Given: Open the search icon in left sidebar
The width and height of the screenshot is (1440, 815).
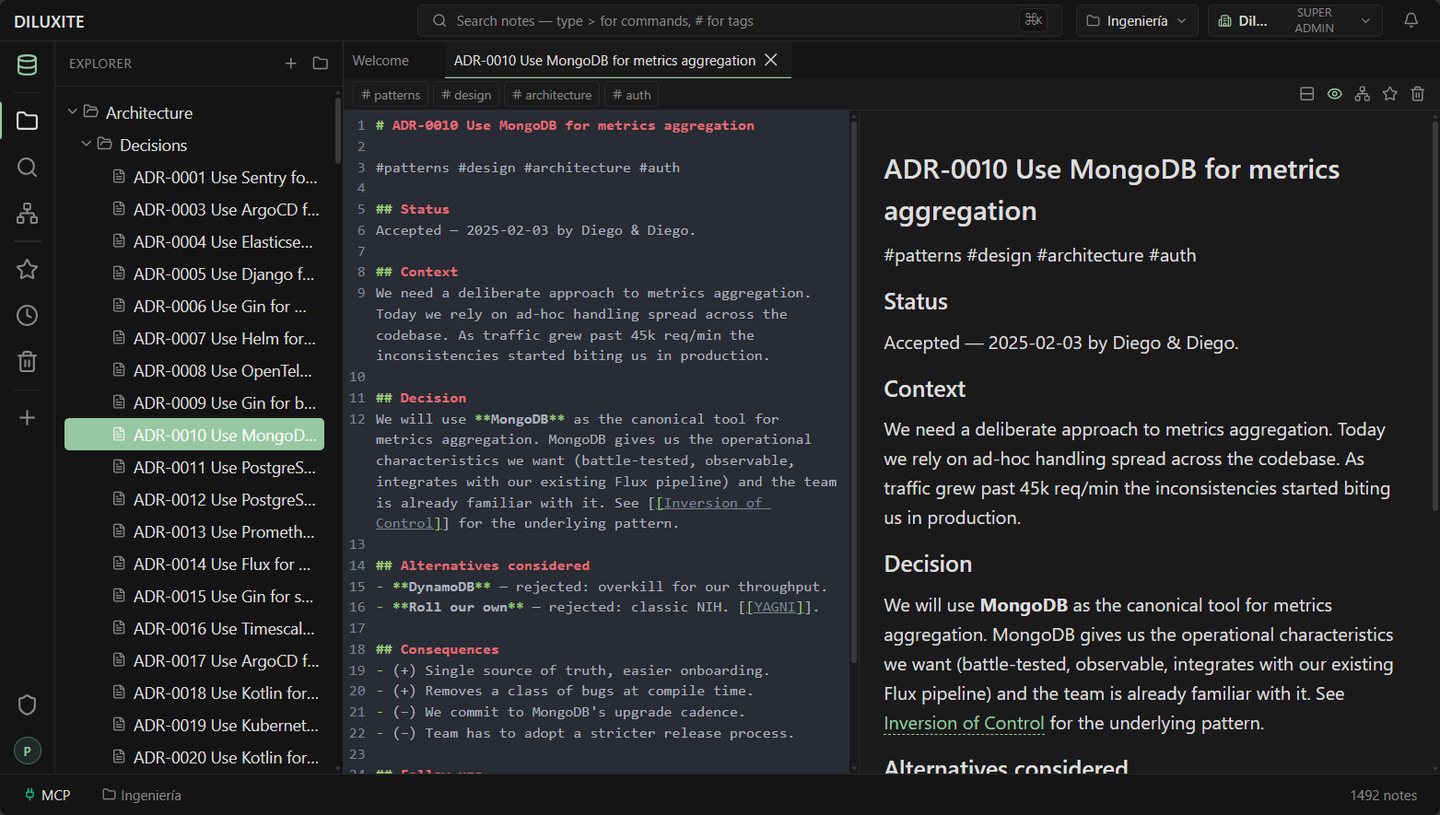Looking at the screenshot, I should click(27, 167).
